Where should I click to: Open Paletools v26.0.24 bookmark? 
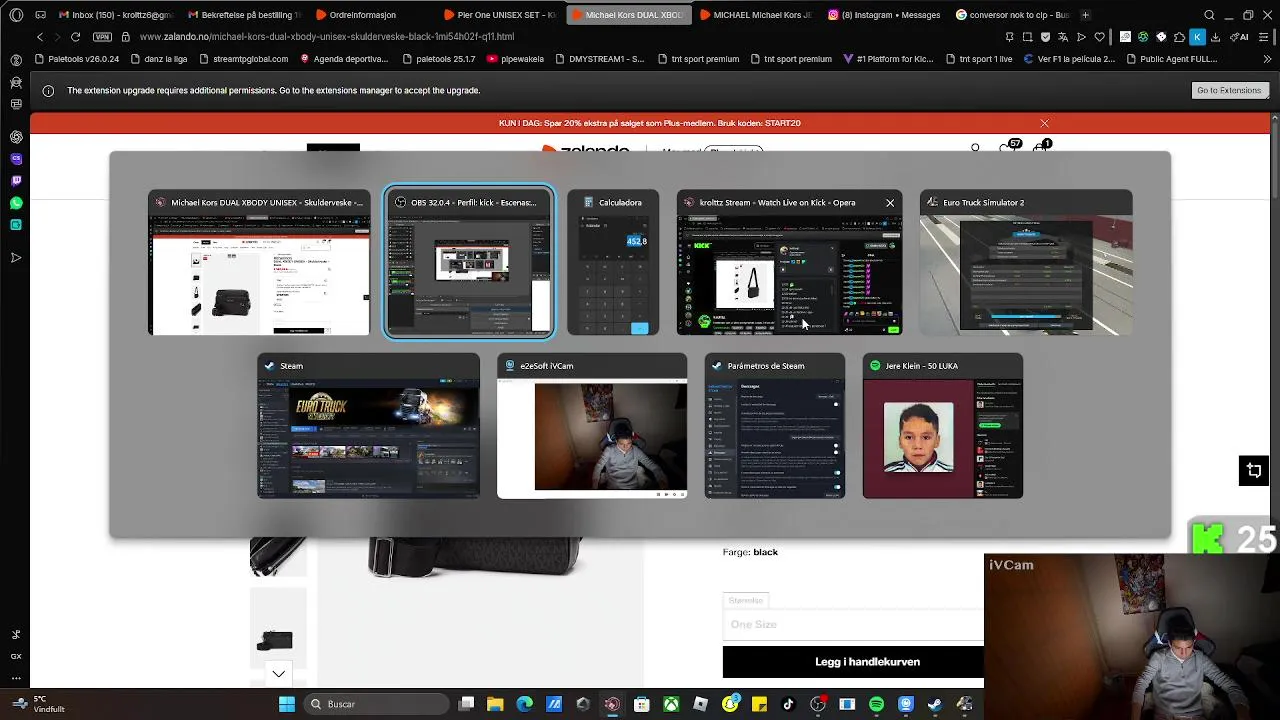[78, 59]
